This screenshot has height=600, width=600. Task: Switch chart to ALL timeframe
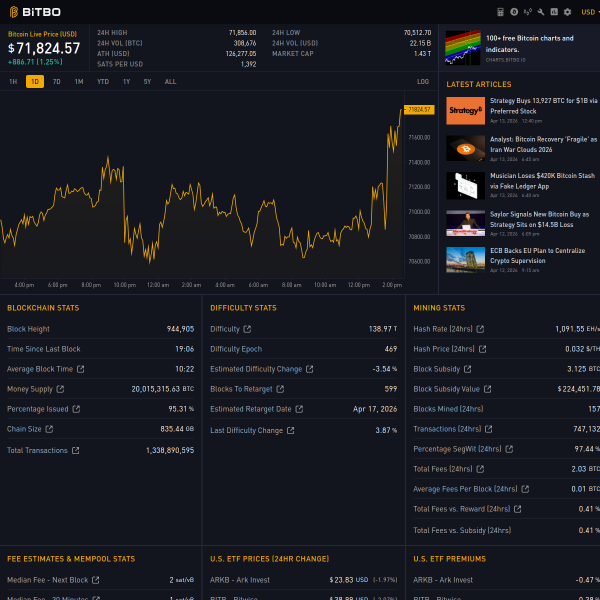tap(170, 82)
